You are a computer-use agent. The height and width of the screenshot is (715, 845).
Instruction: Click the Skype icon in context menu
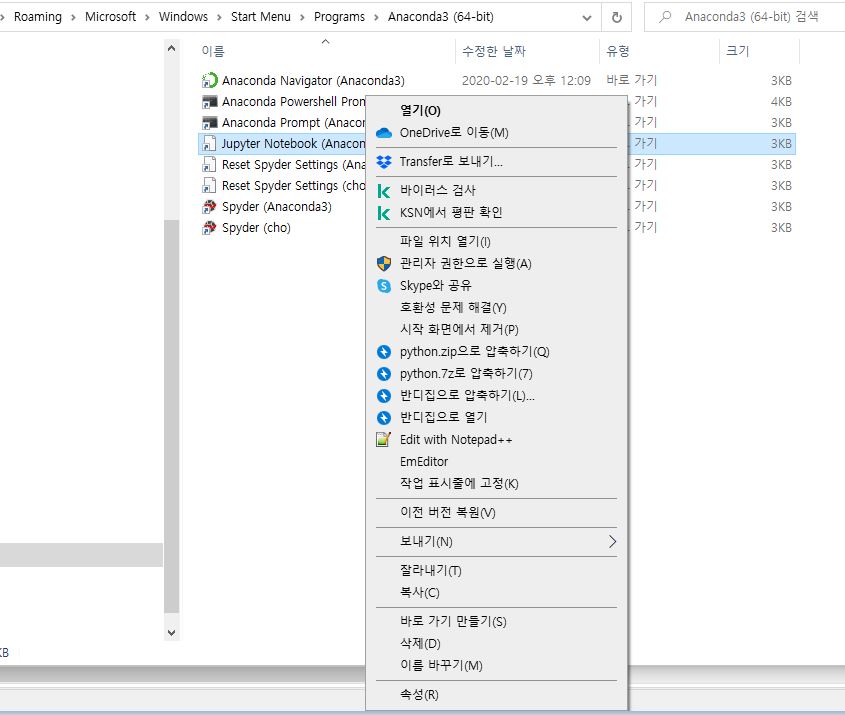point(384,286)
